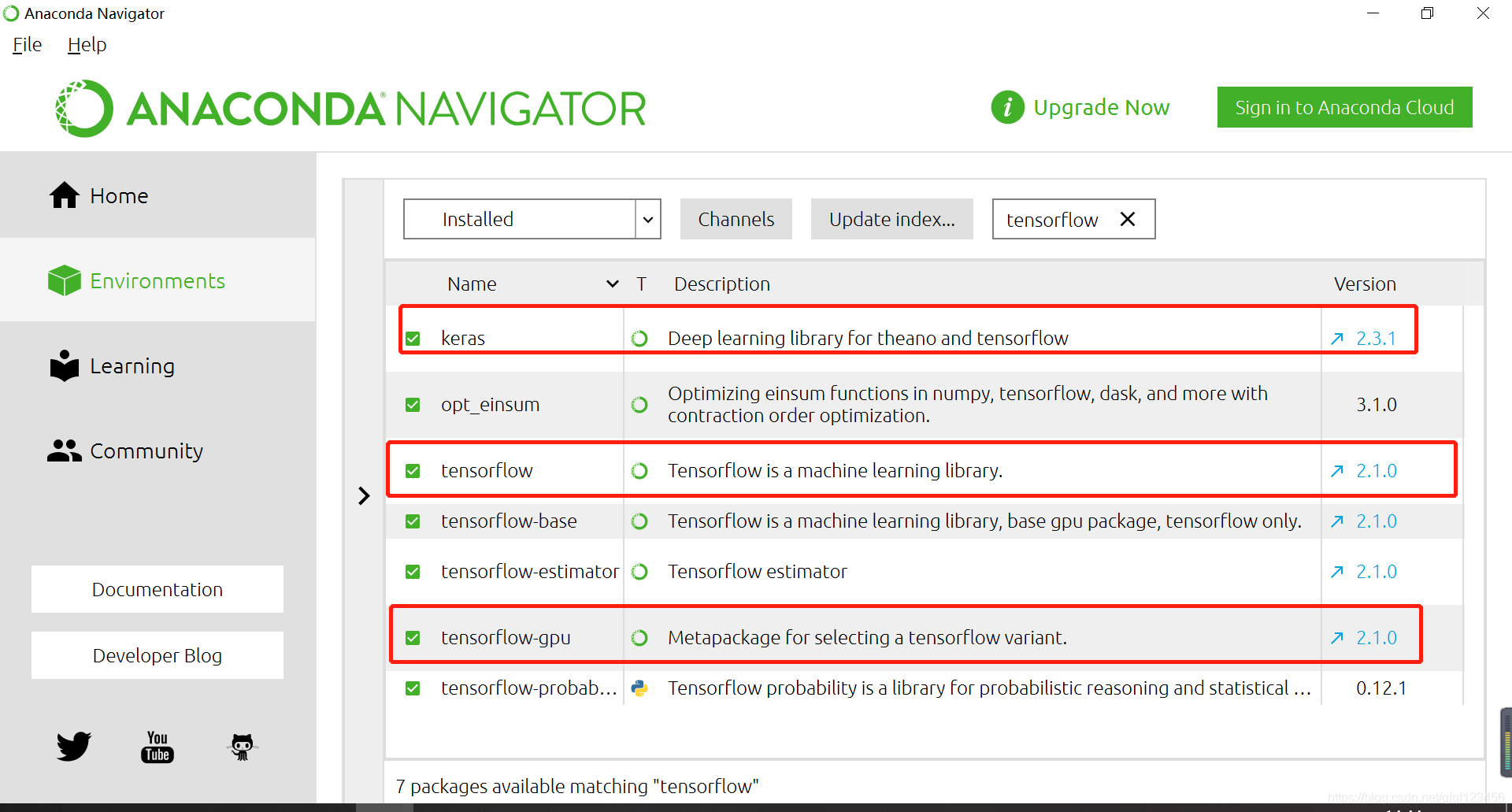Sort packages with the Name column arrow
Screen dimensions: 1512x812
(x=613, y=284)
